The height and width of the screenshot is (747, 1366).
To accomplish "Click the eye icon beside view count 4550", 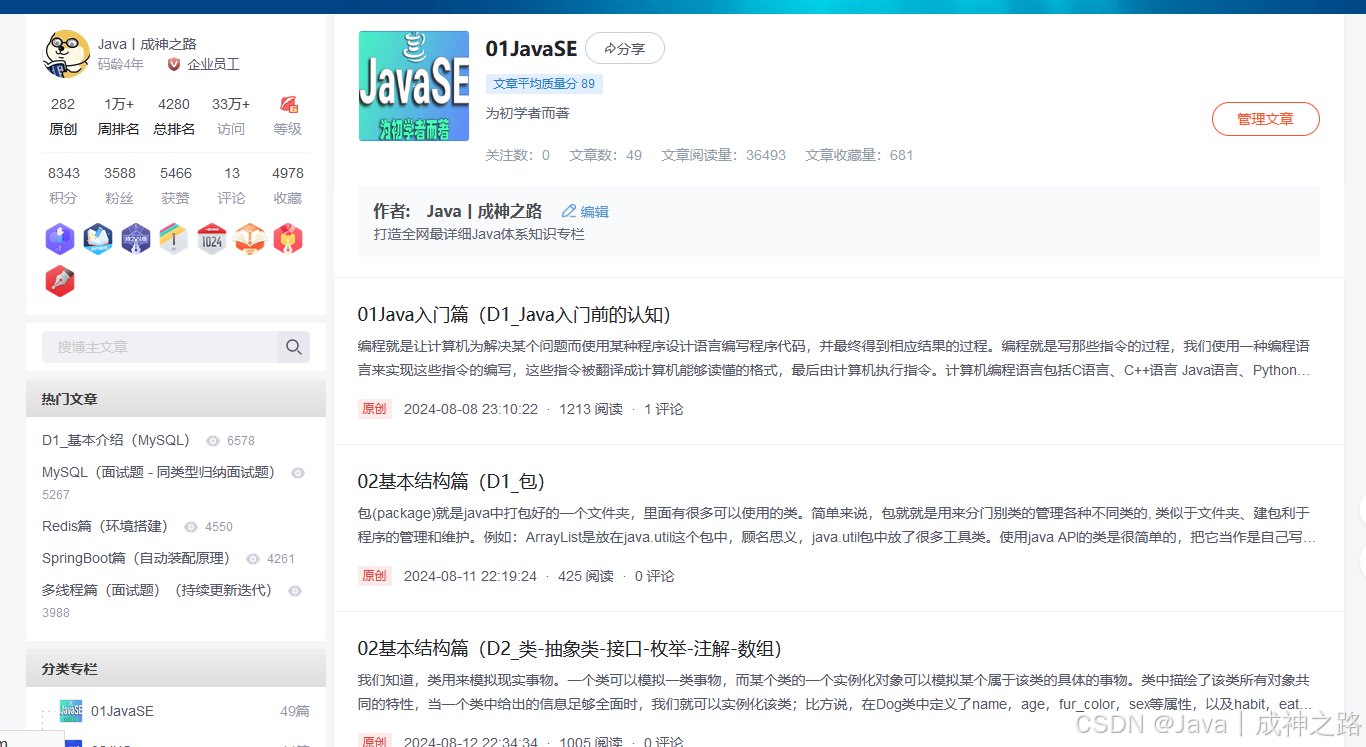I will 191,527.
